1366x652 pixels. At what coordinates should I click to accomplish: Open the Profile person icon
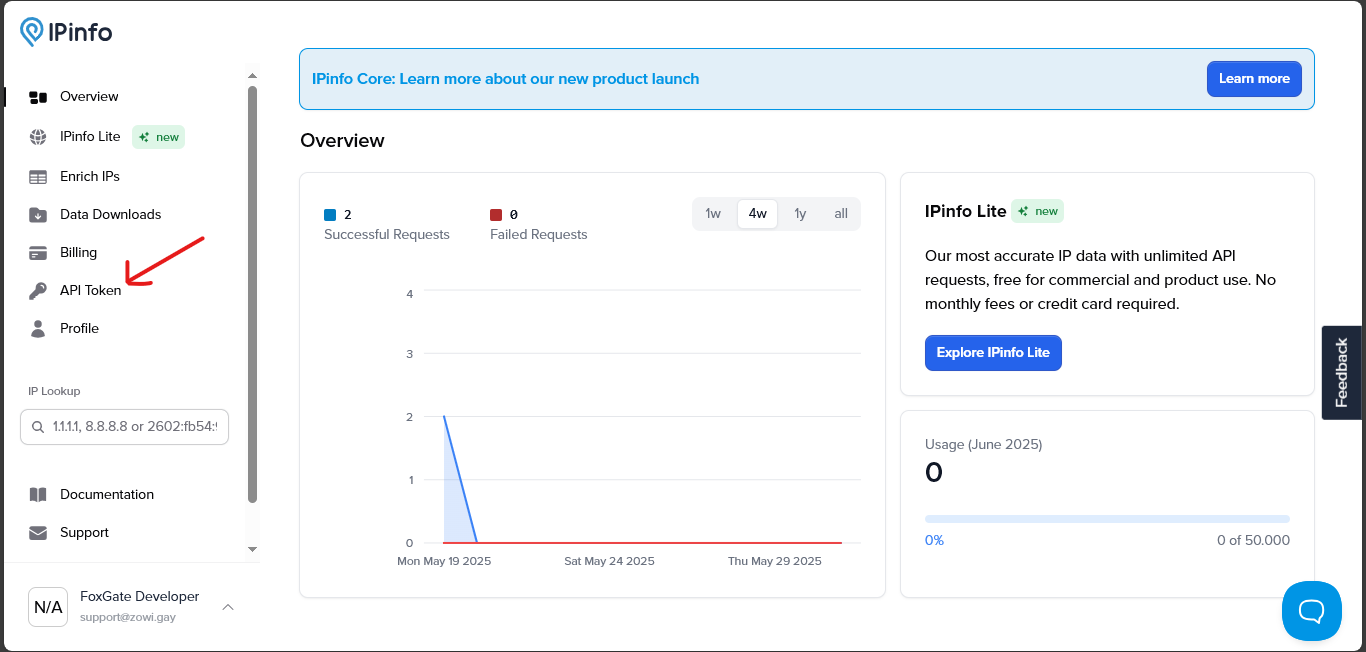38,329
